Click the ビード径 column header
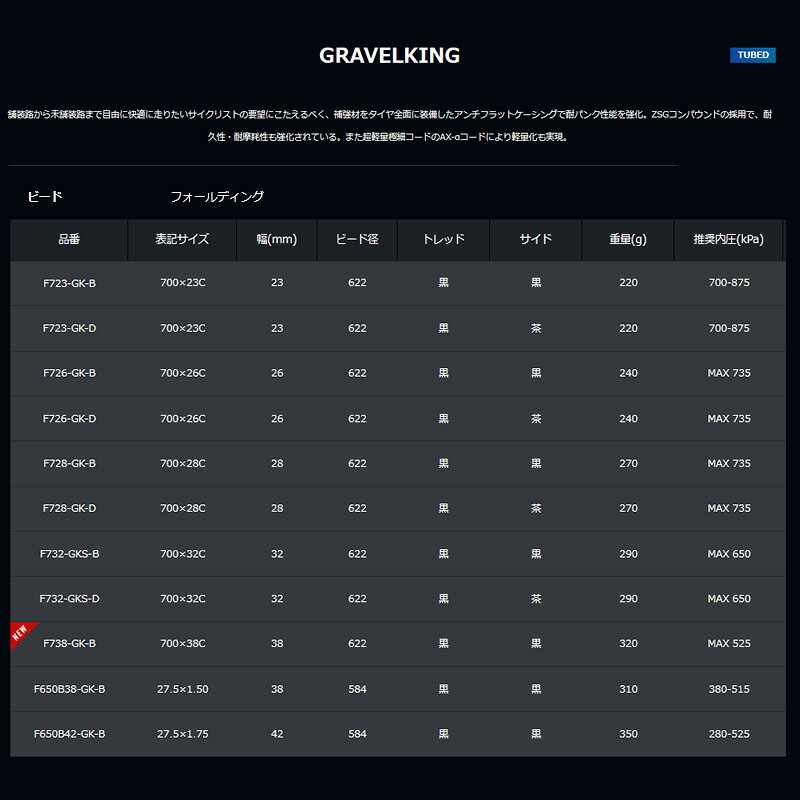 pos(357,240)
